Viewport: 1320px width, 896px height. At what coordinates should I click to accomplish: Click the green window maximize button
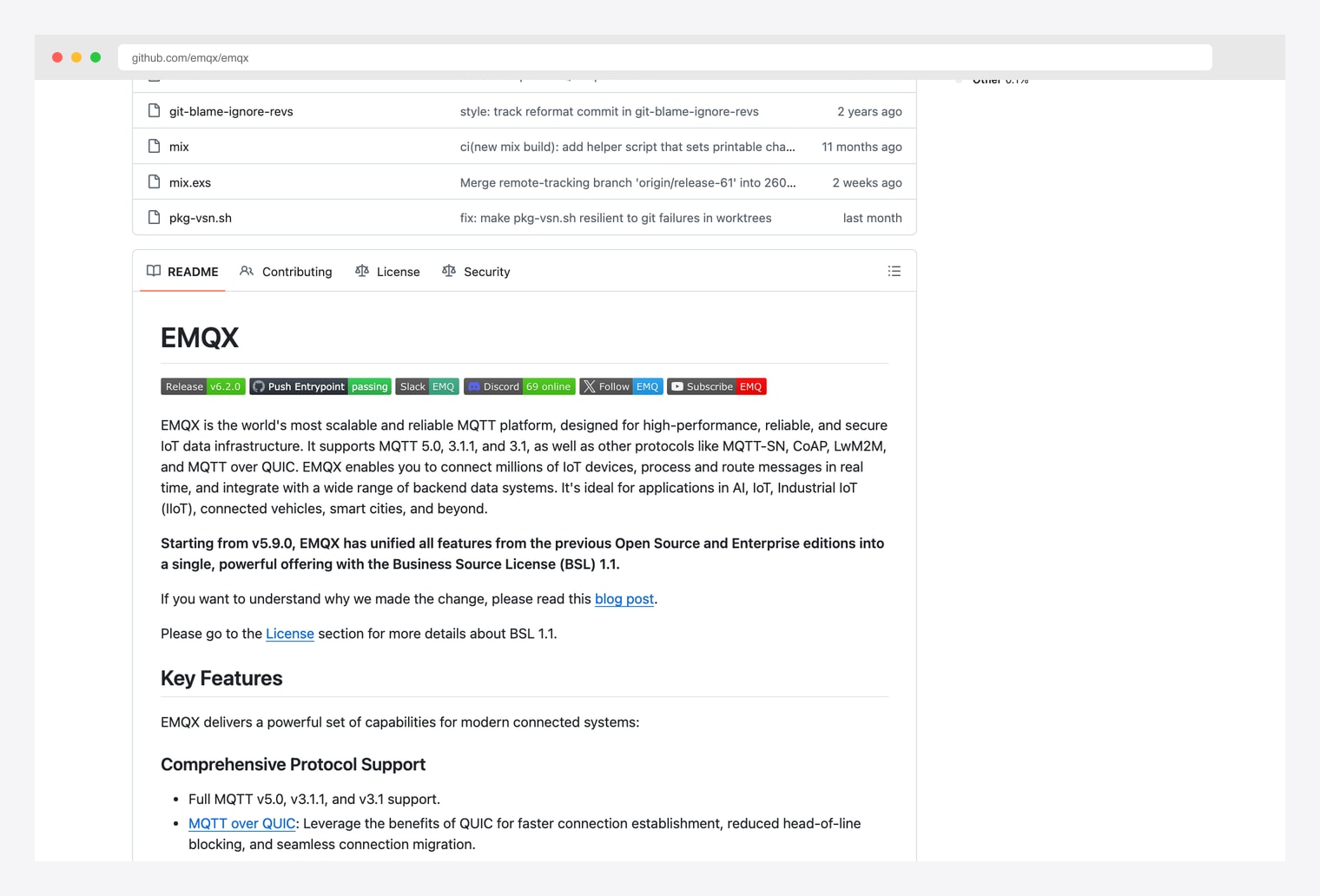pos(96,57)
